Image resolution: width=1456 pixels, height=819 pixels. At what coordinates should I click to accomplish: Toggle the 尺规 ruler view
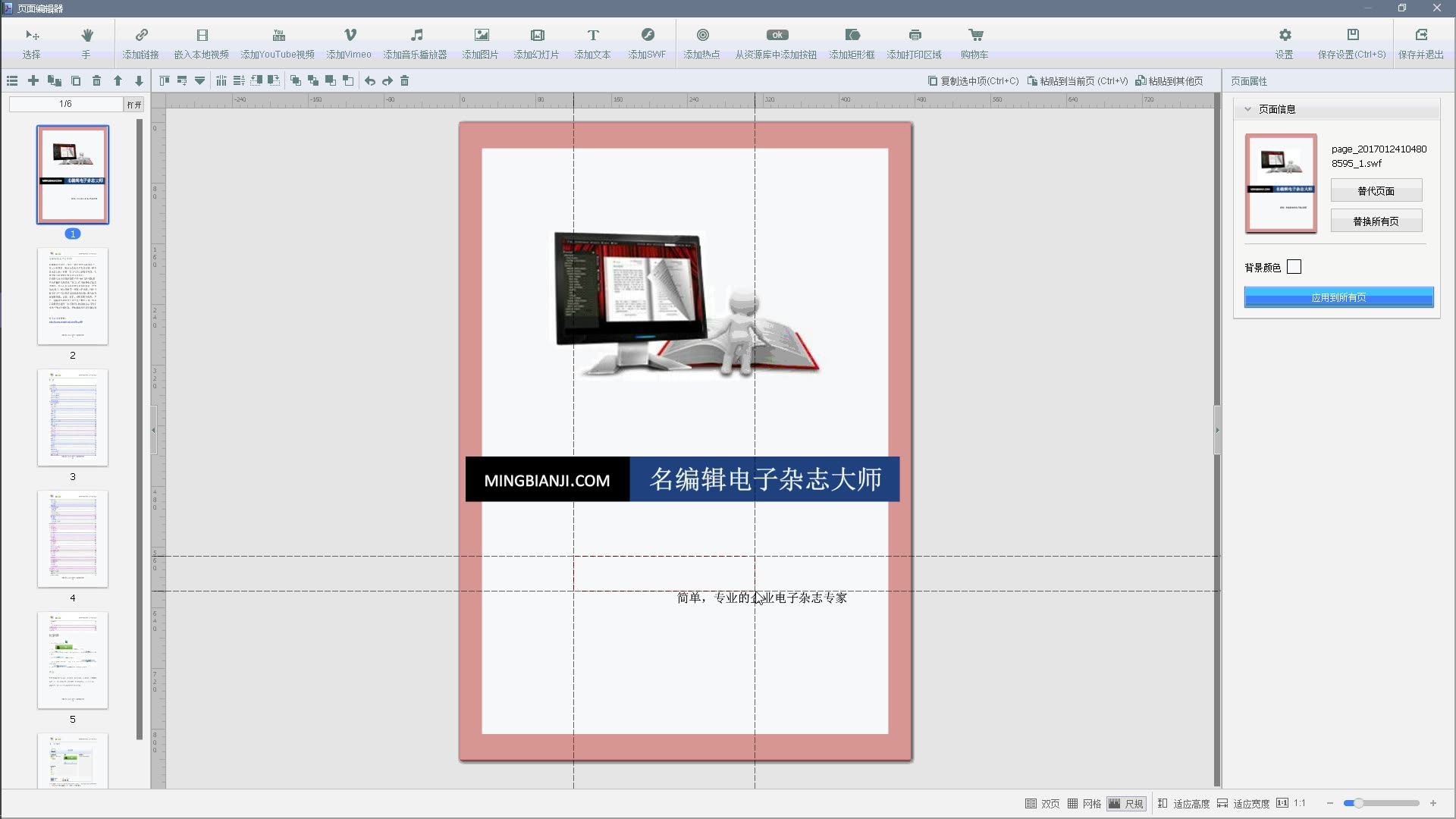point(1126,803)
